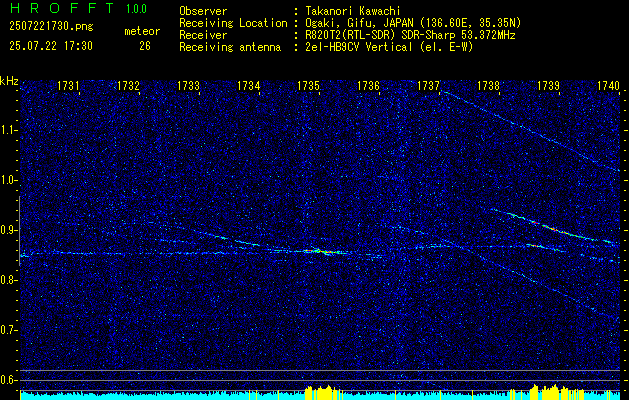Image resolution: width=629 pixels, height=400 pixels.
Task: Click the 1.1 kHz frequency label
Action: point(9,130)
